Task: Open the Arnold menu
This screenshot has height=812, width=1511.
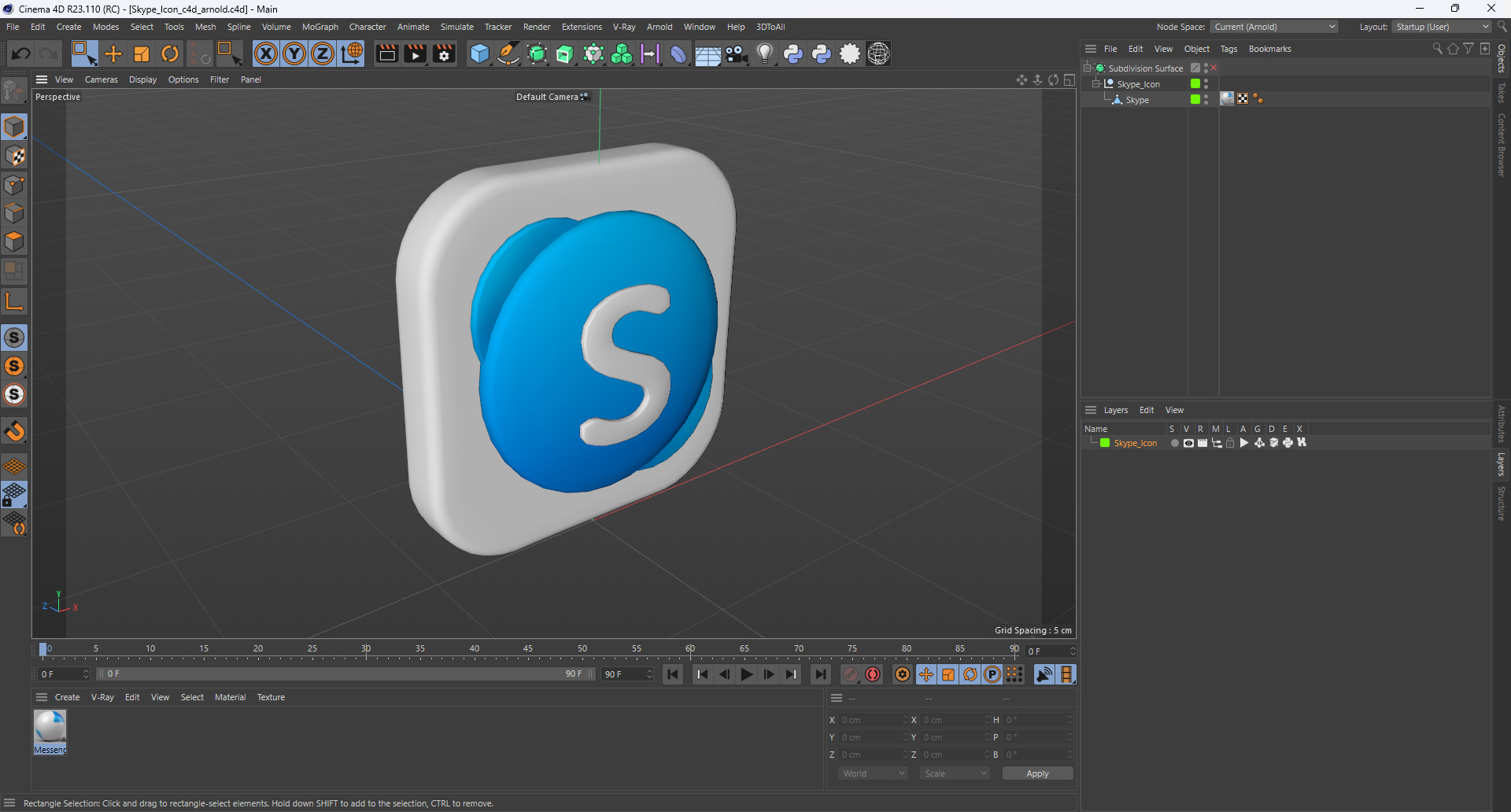Action: click(659, 27)
